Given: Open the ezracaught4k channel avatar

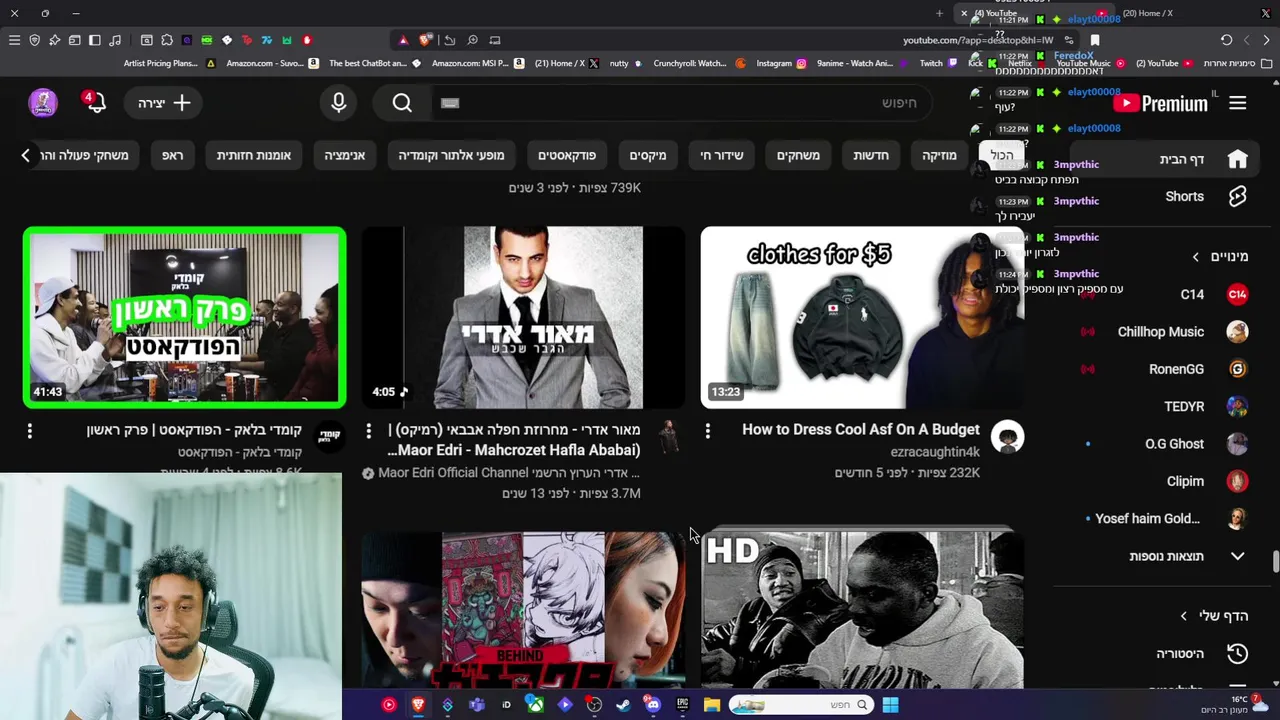Looking at the screenshot, I should pyautogui.click(x=1007, y=437).
